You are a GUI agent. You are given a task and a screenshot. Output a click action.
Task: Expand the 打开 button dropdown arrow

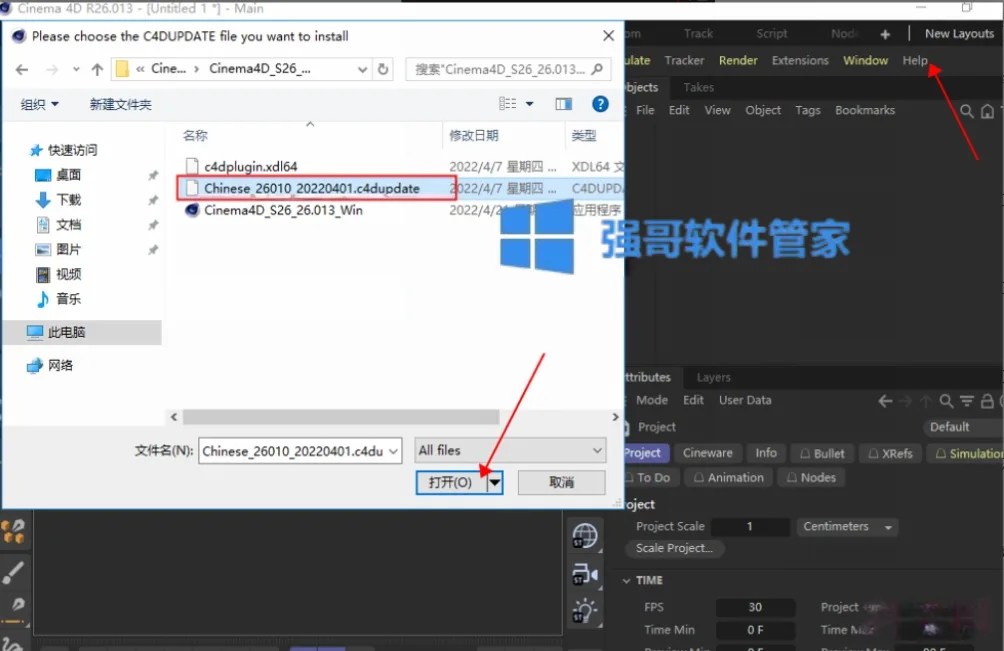click(x=495, y=482)
